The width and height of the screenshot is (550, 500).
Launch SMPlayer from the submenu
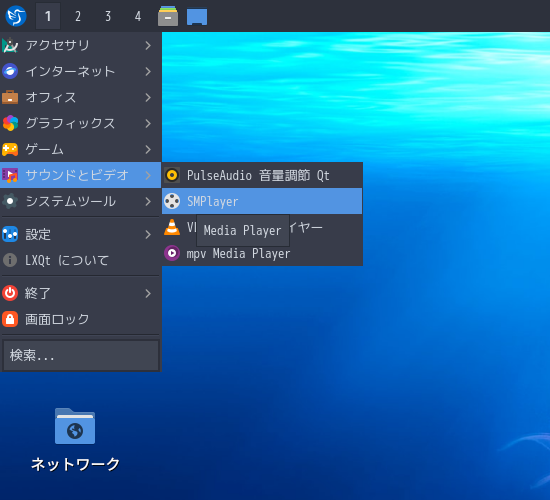tap(262, 201)
